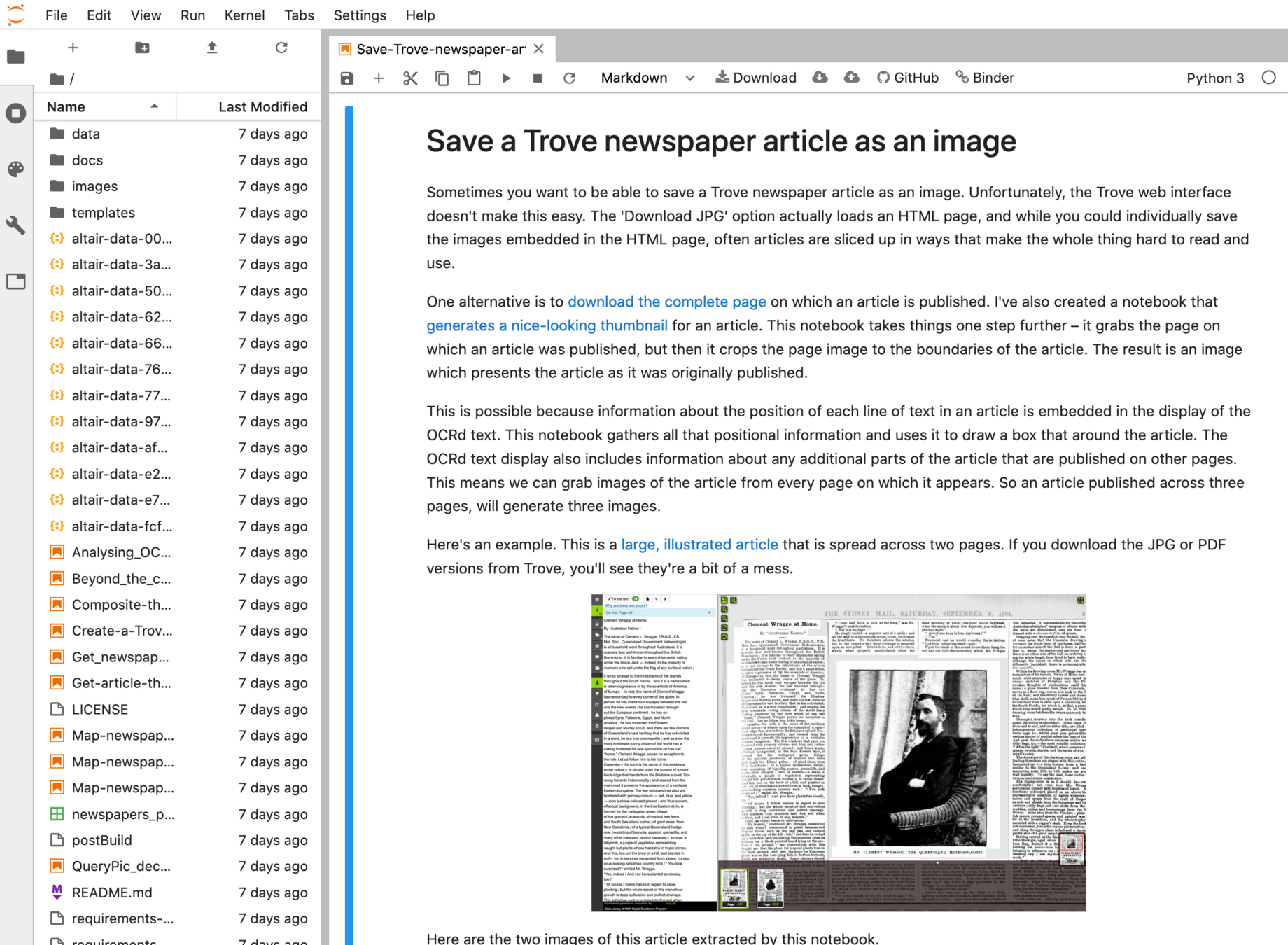
Task: Select the templates folder
Action: [x=178, y=213]
